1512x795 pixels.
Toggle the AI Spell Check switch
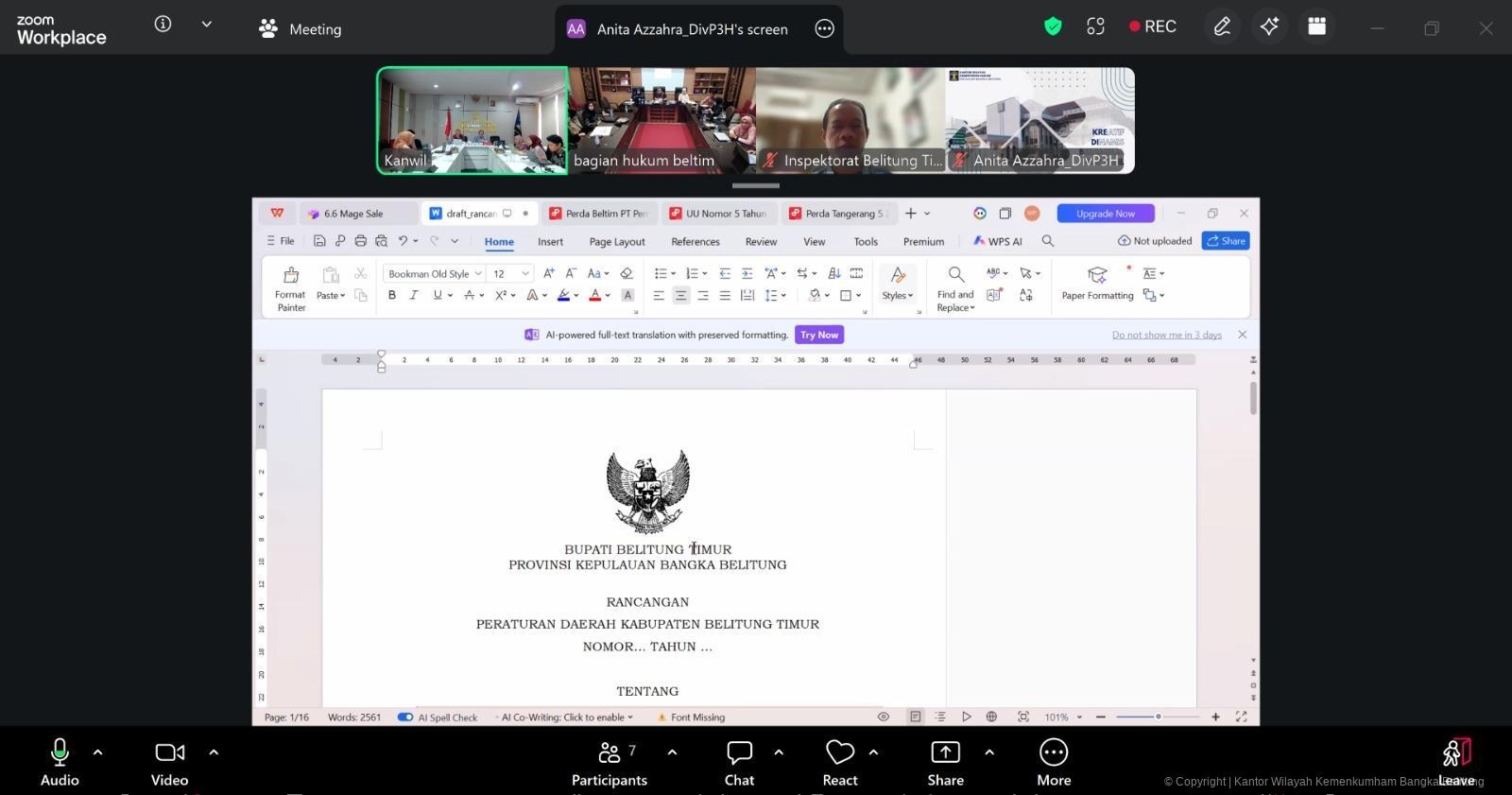click(405, 717)
